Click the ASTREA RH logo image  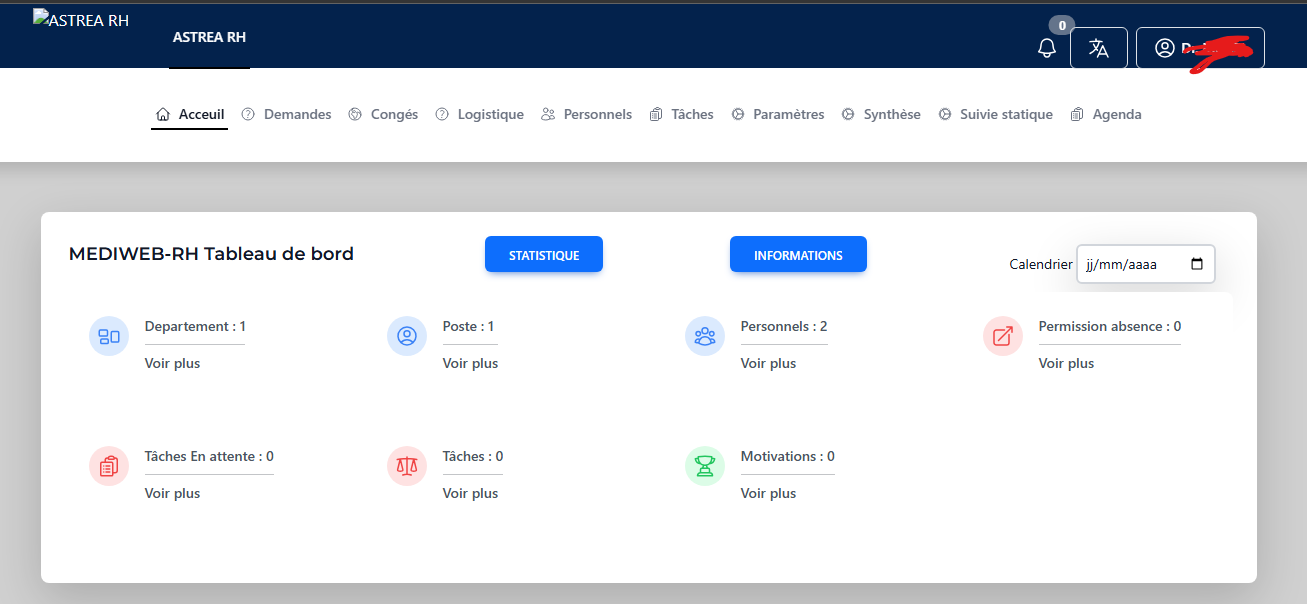coord(81,18)
